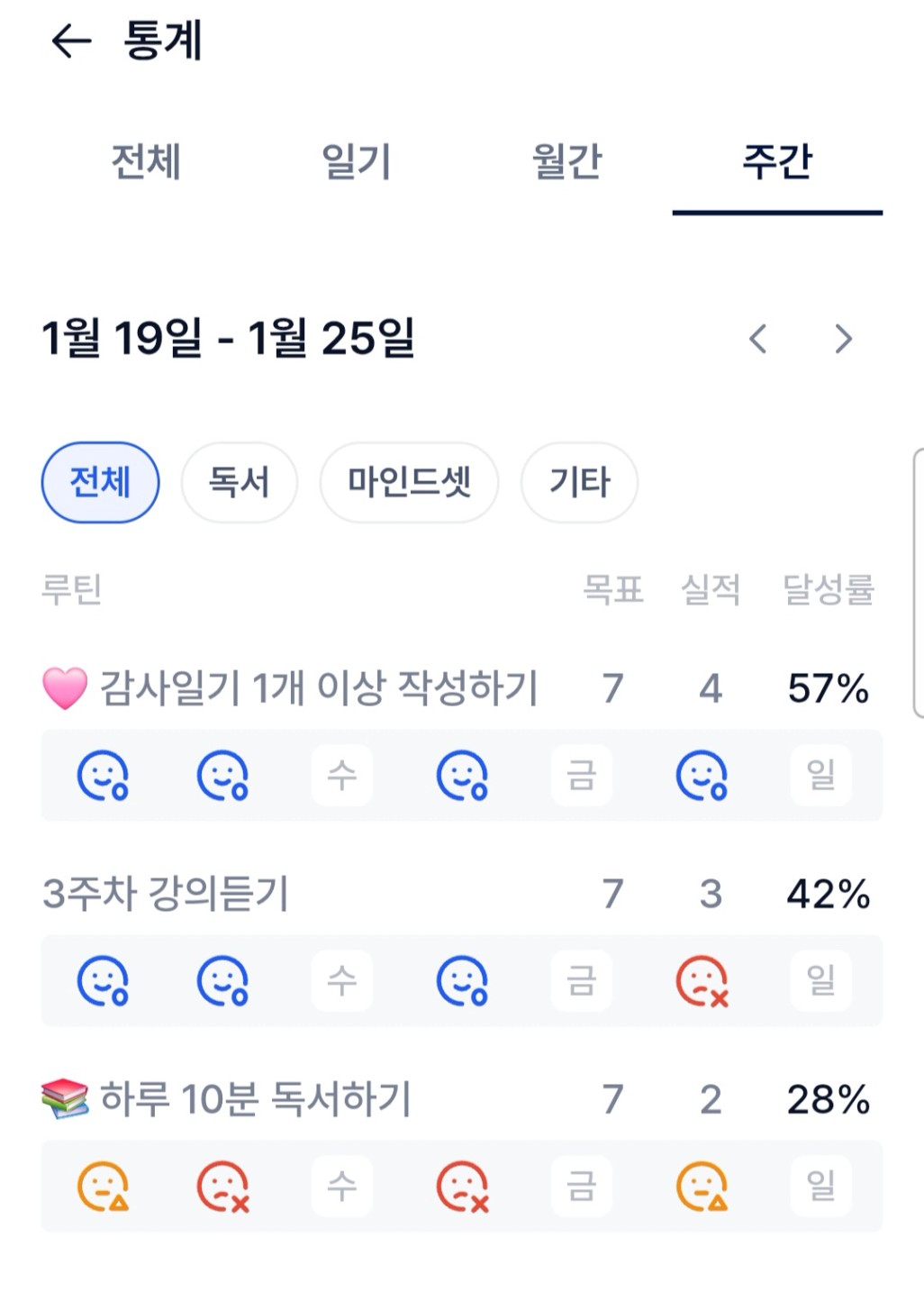924x1292 pixels.
Task: Go to next week with right chevron
Action: (843, 339)
